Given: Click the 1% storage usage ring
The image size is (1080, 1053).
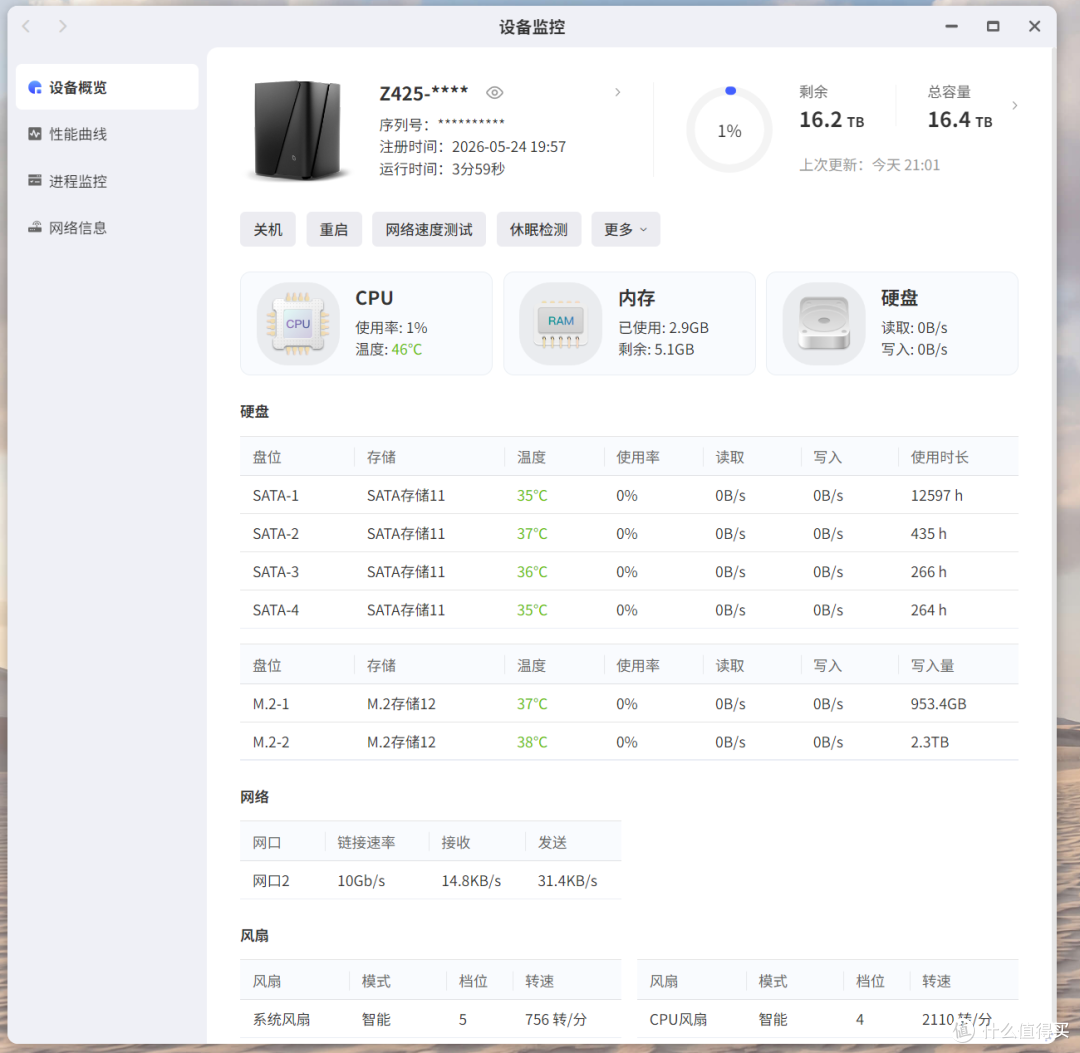Looking at the screenshot, I should [729, 130].
